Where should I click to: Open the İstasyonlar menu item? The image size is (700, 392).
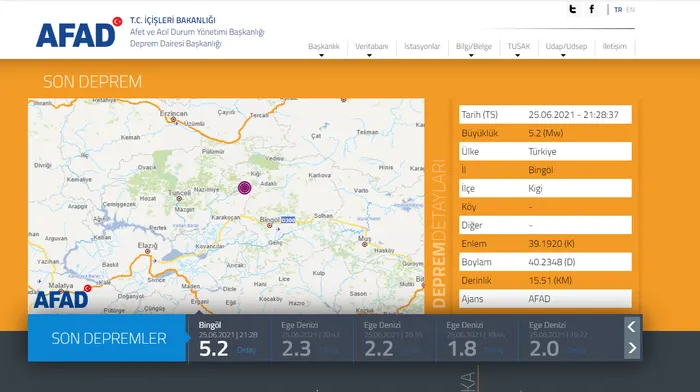422,46
